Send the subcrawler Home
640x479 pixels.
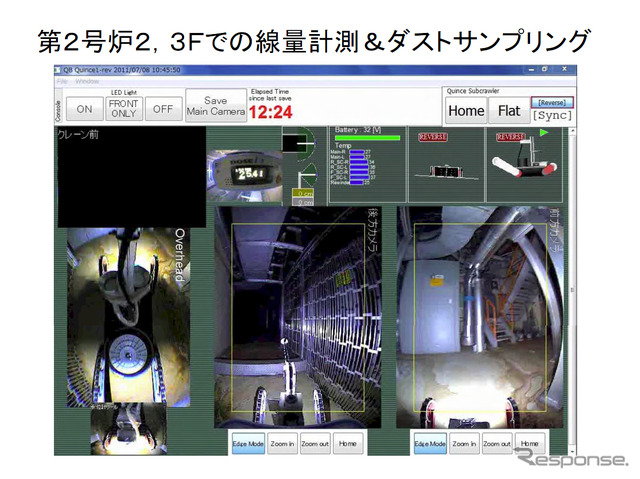[x=466, y=111]
